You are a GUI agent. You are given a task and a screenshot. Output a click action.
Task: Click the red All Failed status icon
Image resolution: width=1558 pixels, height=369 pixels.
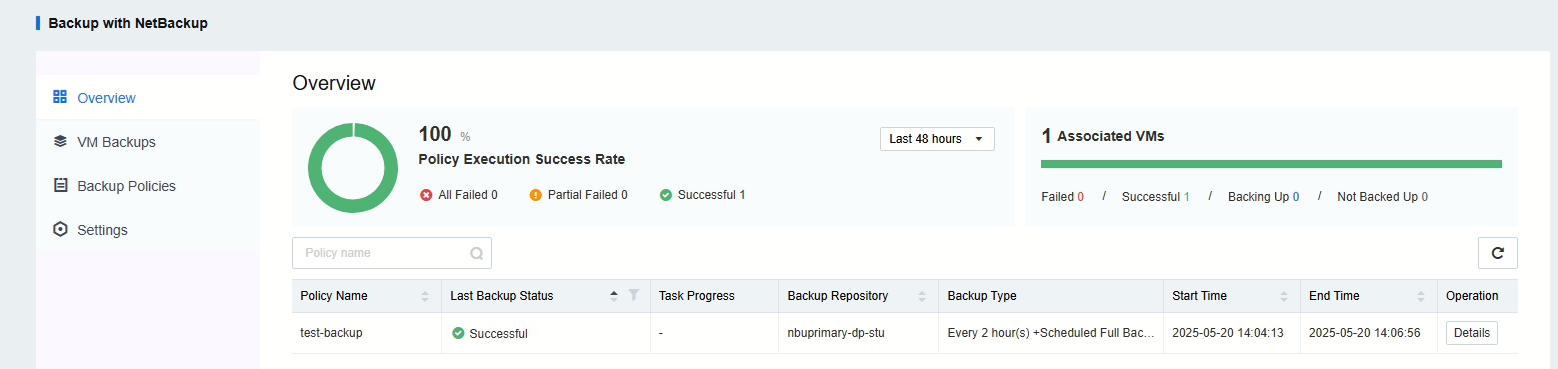tap(427, 195)
